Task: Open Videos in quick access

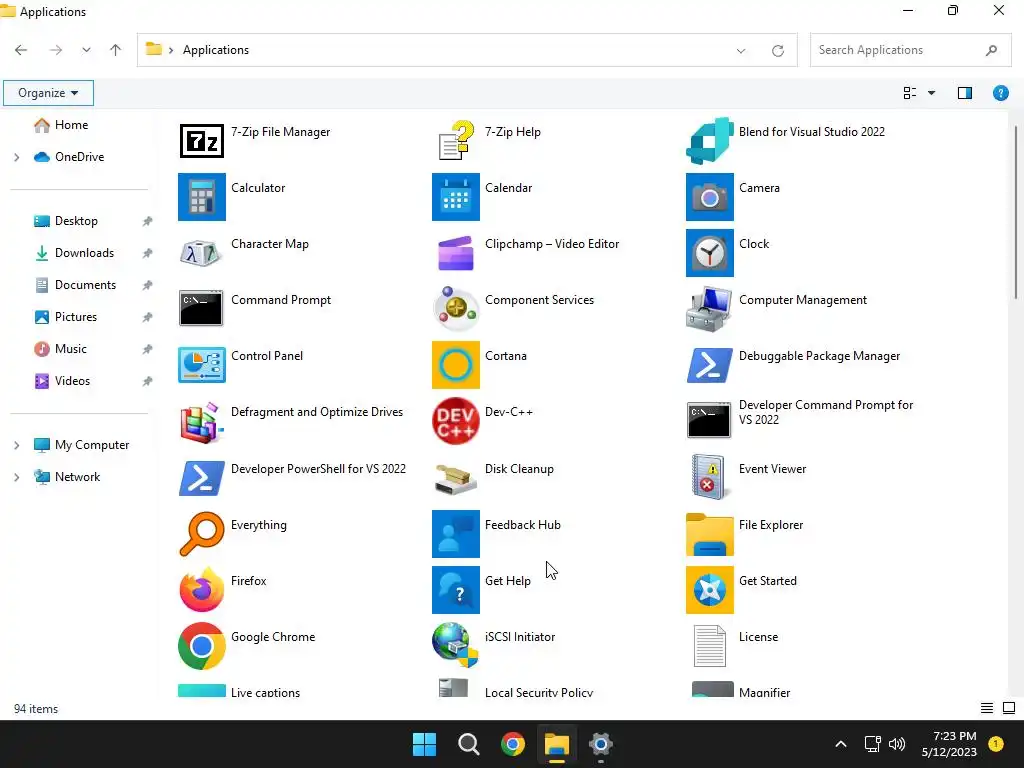Action: click(x=72, y=381)
